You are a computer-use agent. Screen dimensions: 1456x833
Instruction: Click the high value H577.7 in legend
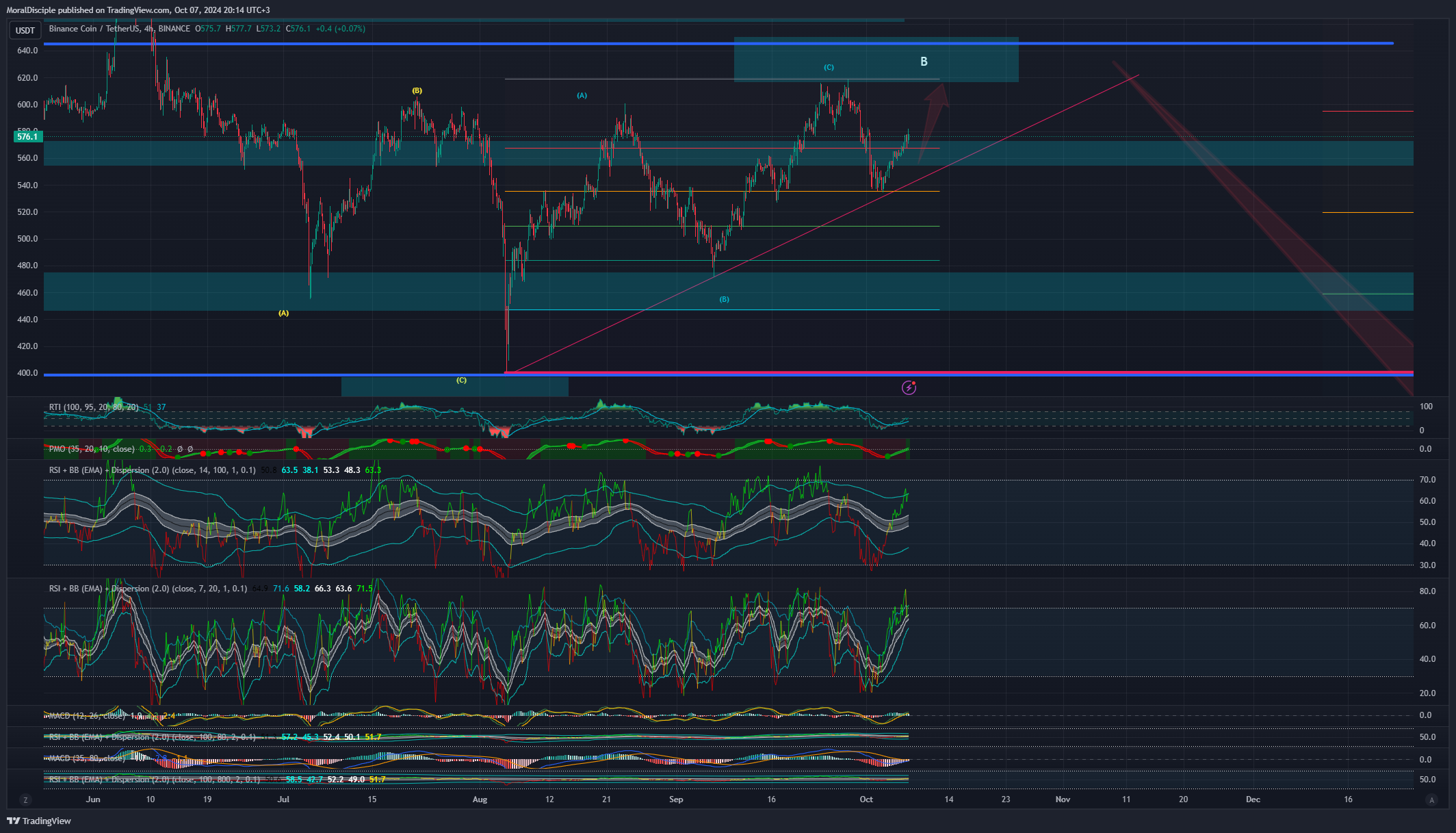pyautogui.click(x=239, y=29)
